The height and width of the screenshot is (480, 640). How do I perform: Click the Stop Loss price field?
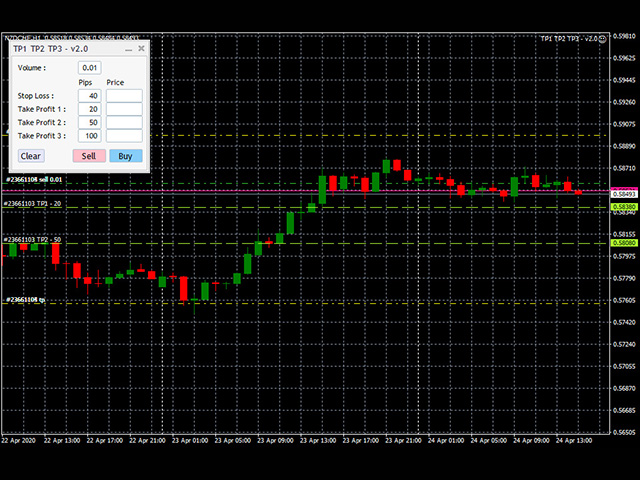124,96
